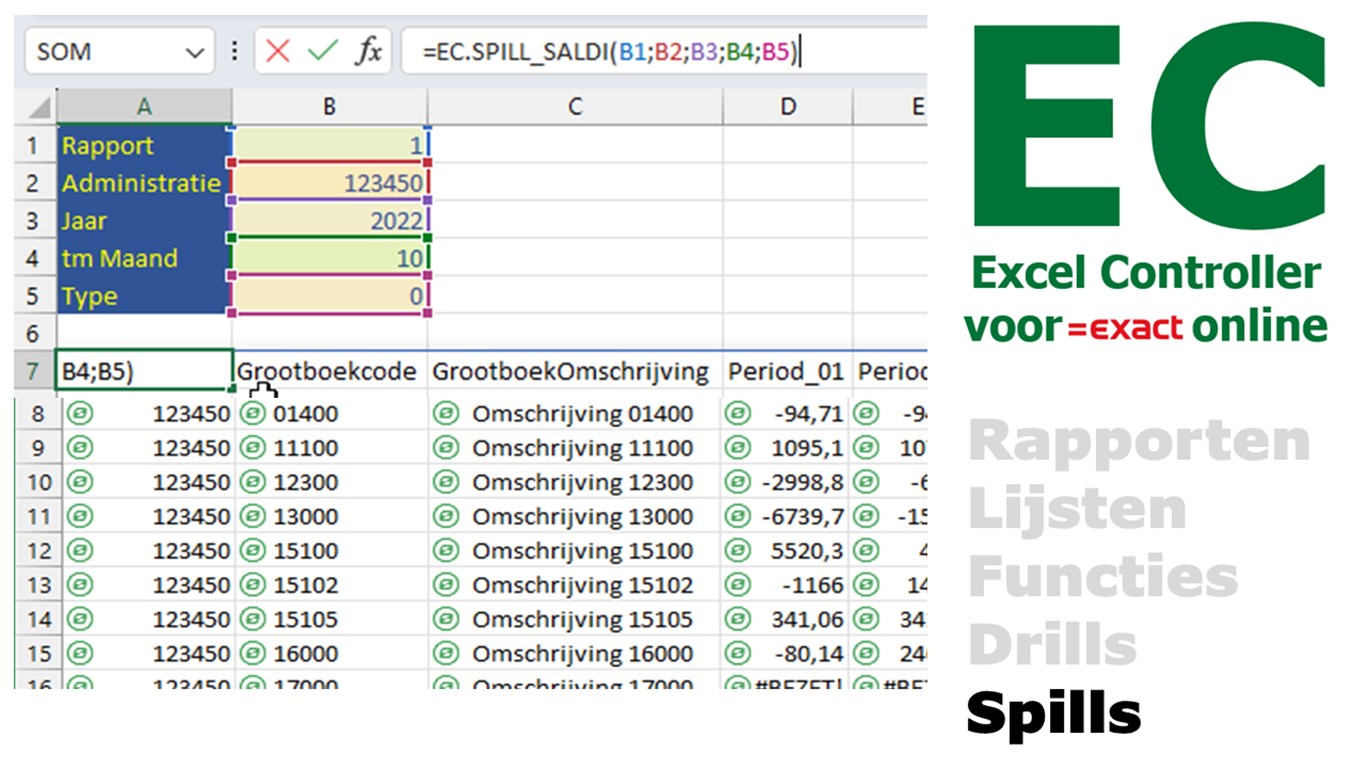
Task: Click Exact icon next to -6739,7
Action: [x=738, y=516]
